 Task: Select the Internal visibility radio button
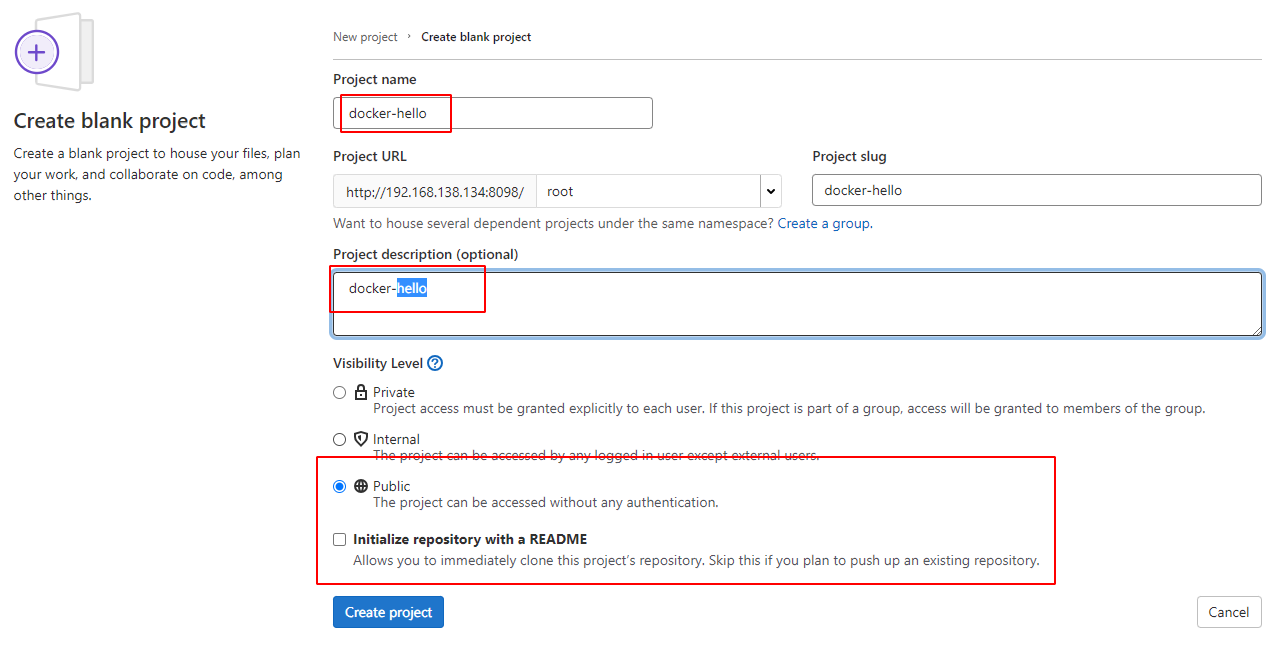[340, 439]
